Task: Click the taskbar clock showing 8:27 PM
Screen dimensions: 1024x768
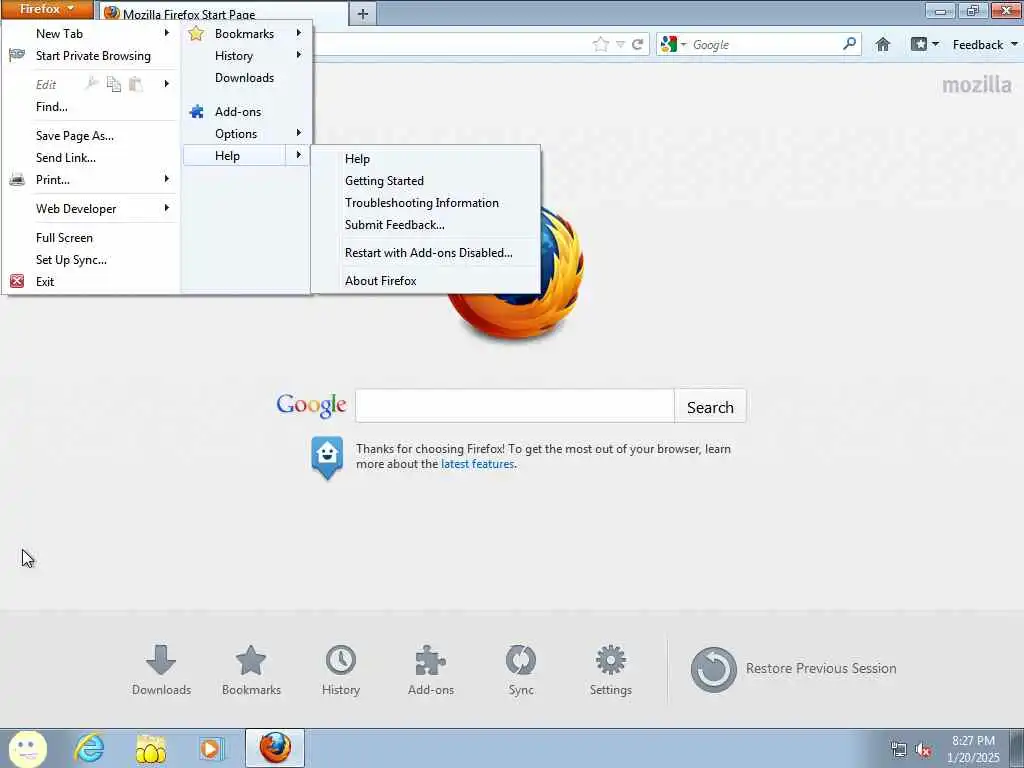Action: (x=973, y=749)
